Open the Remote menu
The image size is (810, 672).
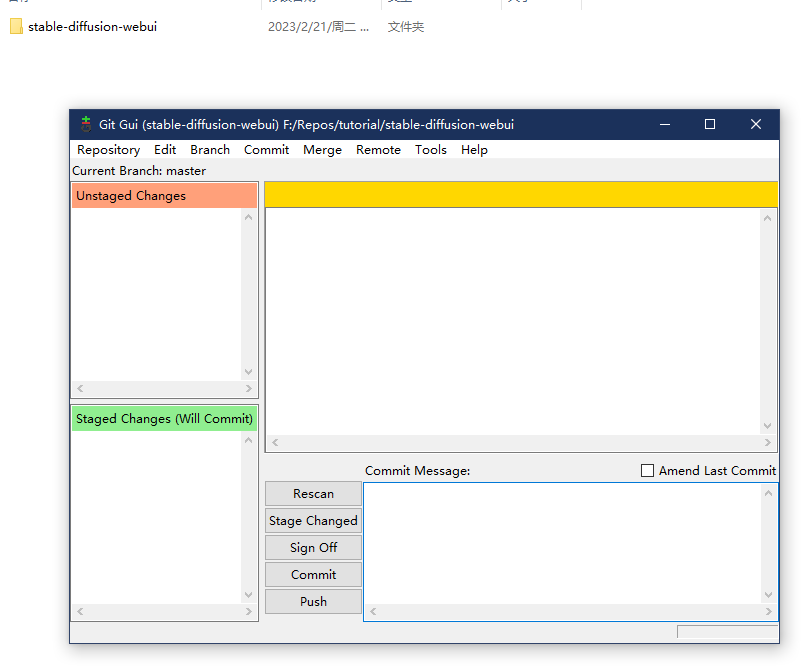pos(378,150)
